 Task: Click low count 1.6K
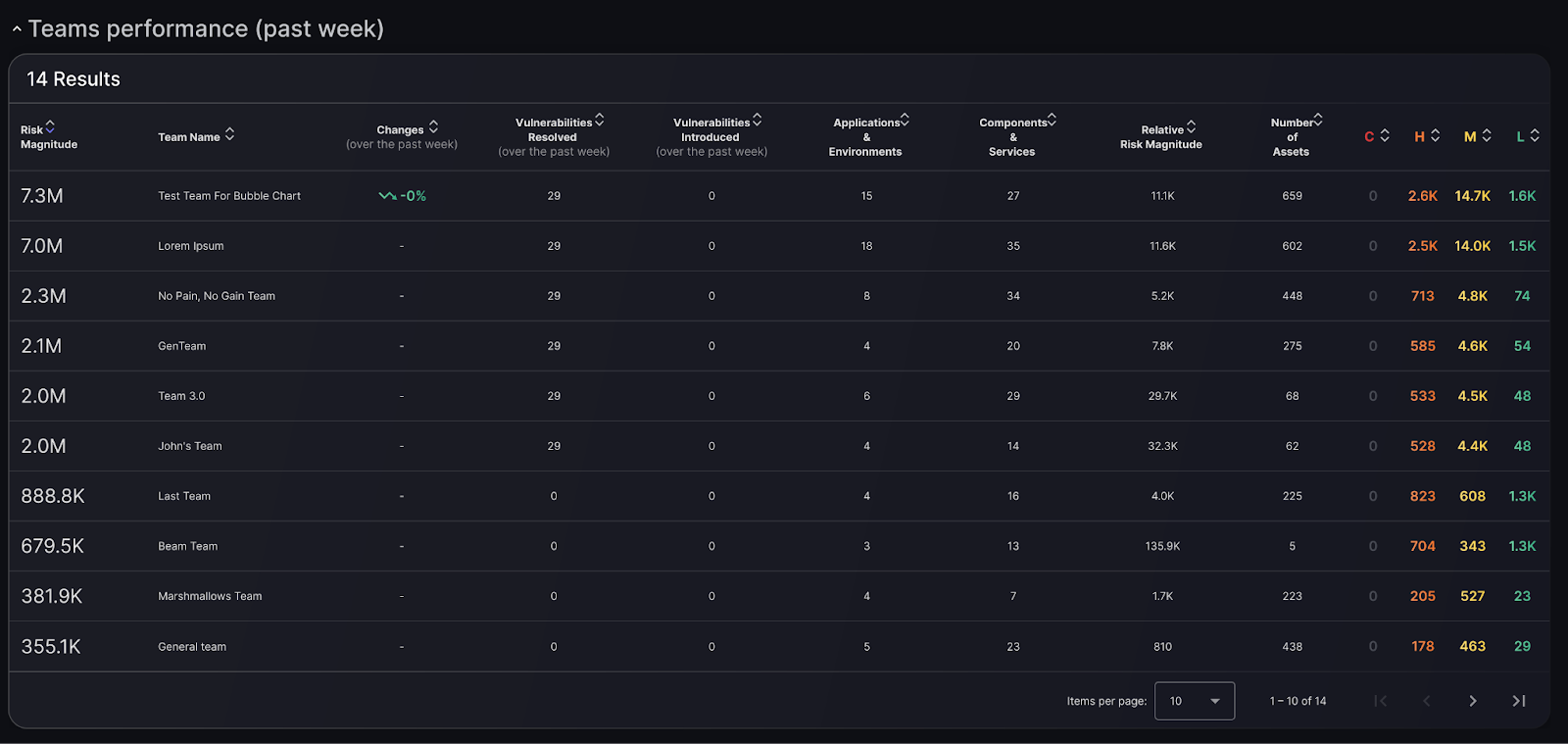point(1522,196)
